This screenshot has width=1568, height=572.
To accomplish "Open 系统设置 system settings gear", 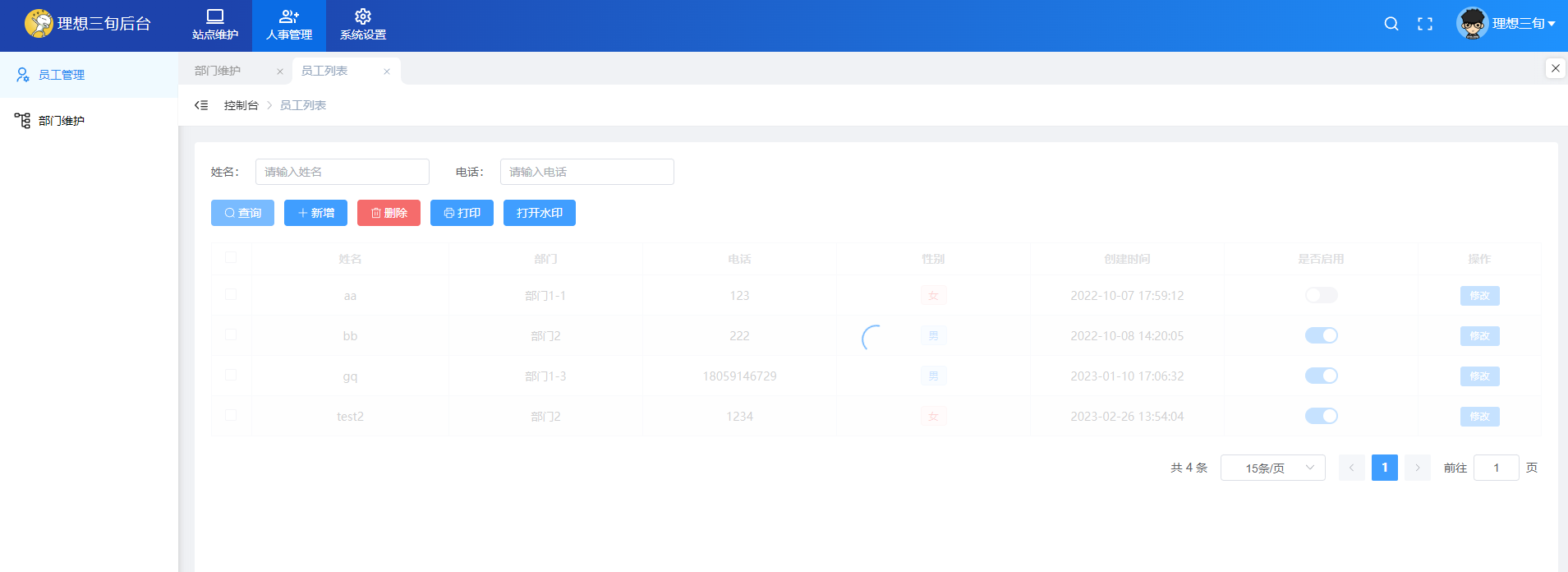I will tap(362, 25).
